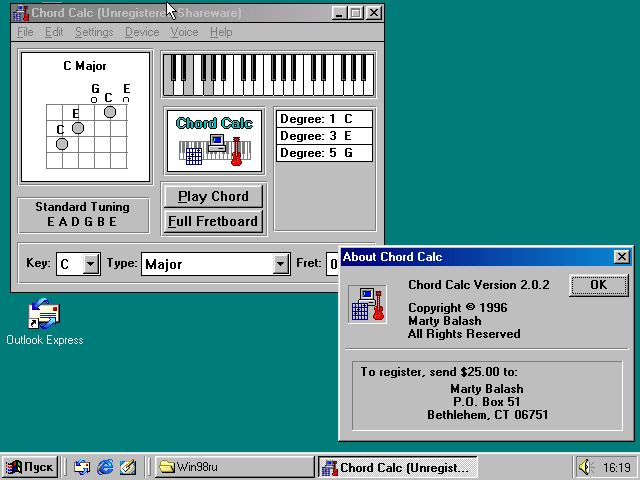Screen dimensions: 640x480
Task: Open the Outlook Express desktop icon
Action: (44, 322)
